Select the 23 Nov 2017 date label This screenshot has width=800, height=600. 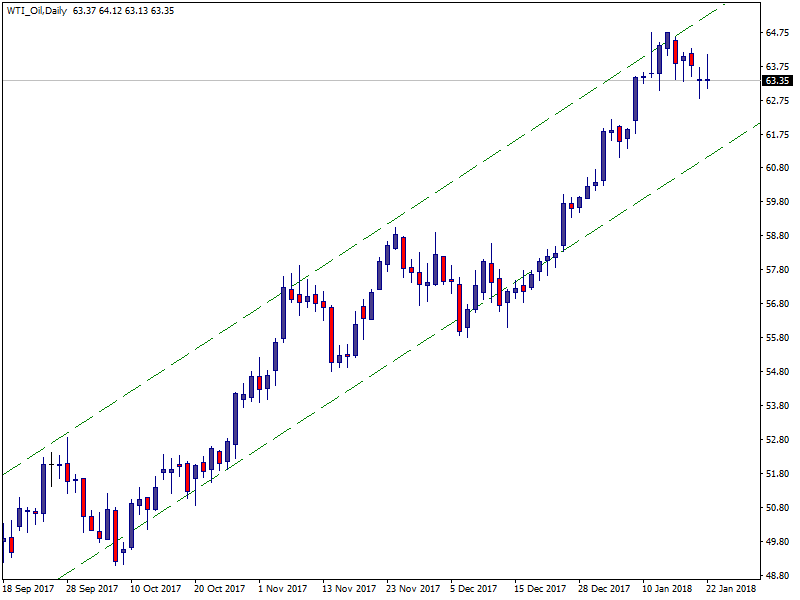pyautogui.click(x=413, y=589)
